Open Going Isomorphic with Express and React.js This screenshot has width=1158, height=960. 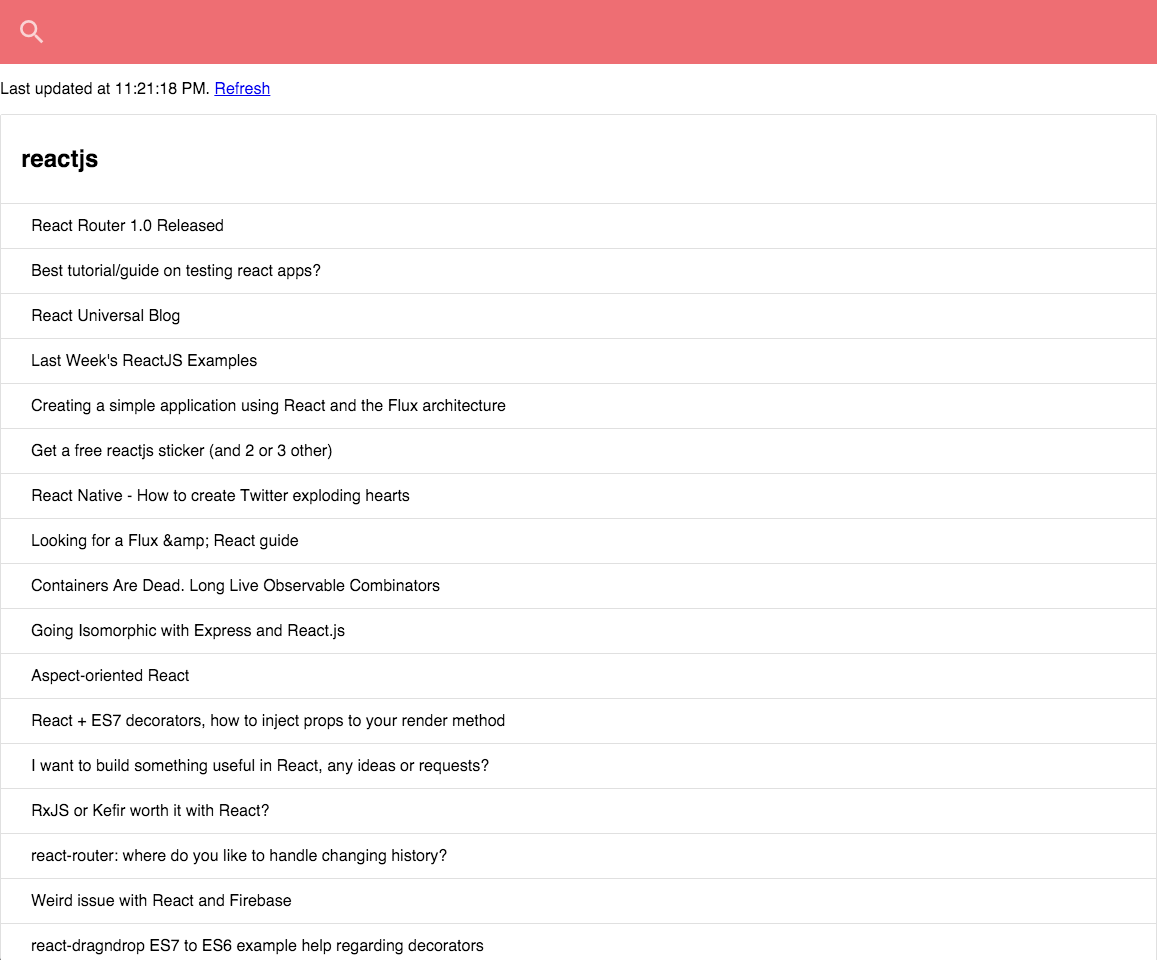[578, 631]
